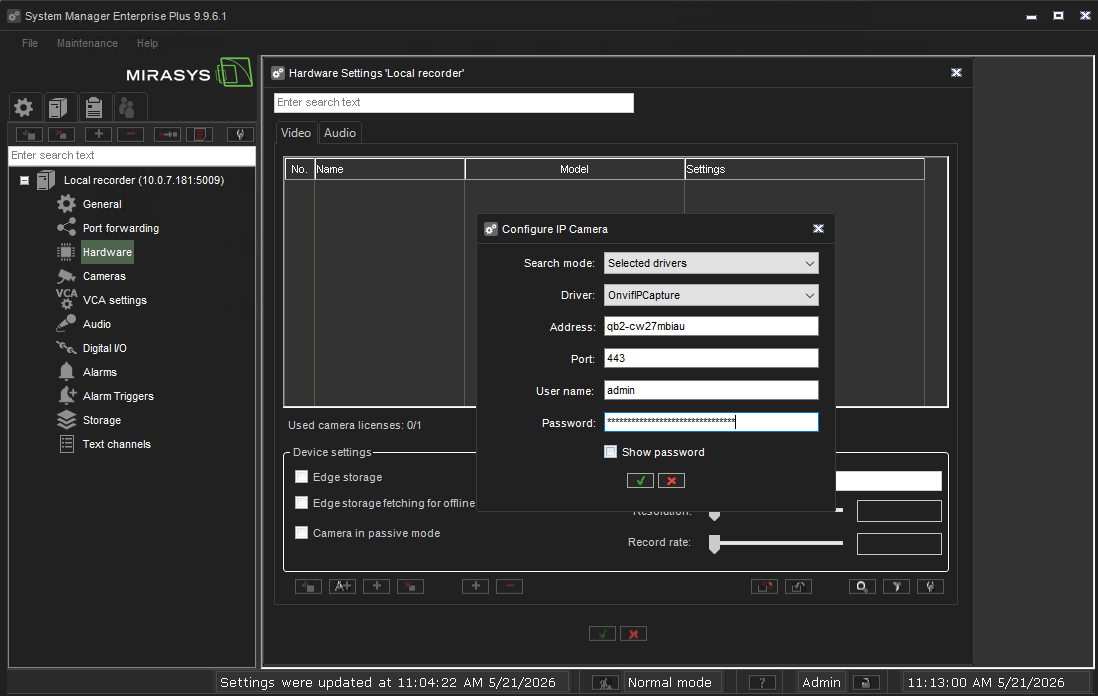Click the User name field showing admin
Viewport: 1098px width, 696px height.
(x=711, y=390)
